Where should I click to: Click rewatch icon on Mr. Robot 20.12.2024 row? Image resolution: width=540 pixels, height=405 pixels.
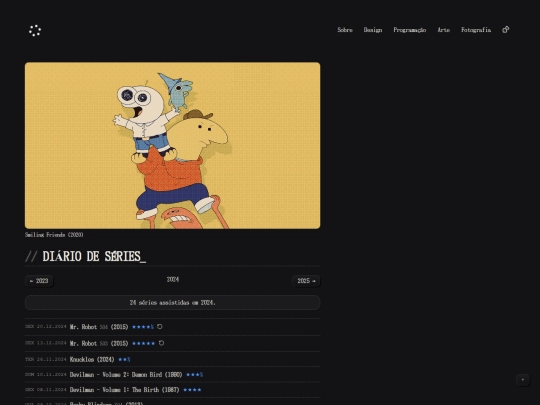(x=159, y=326)
